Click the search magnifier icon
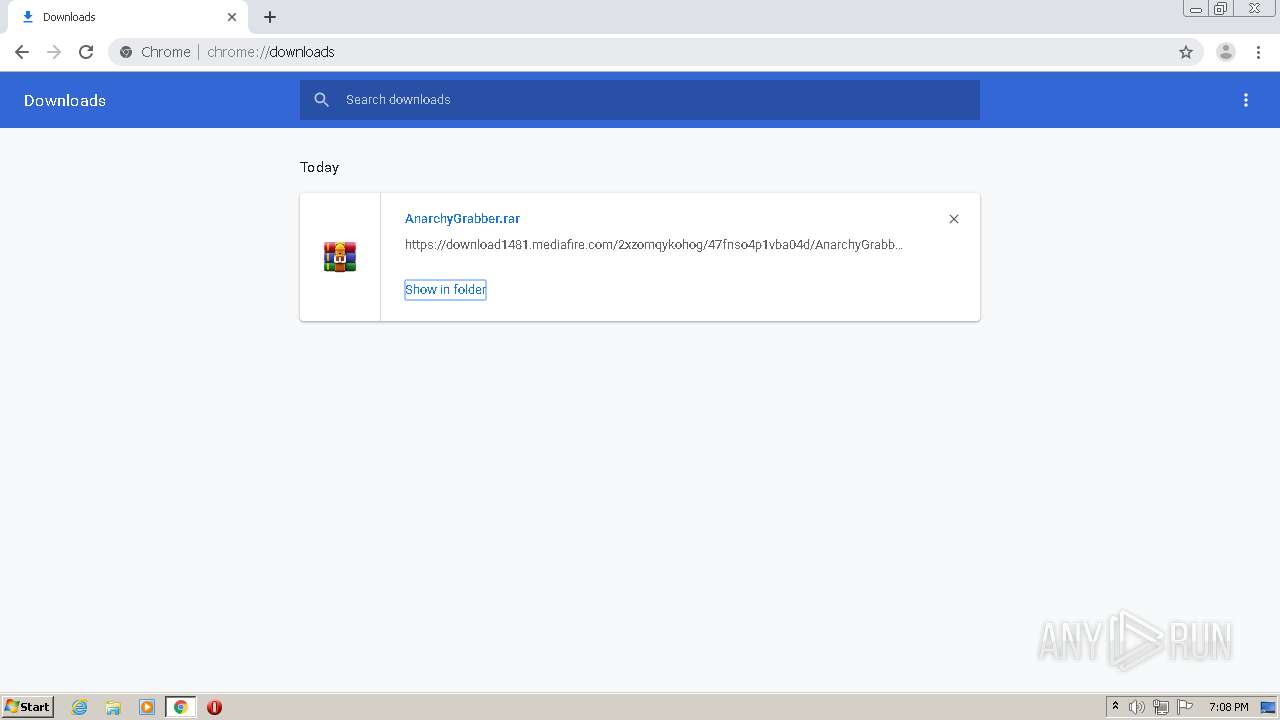Viewport: 1280px width, 720px height. tap(321, 100)
